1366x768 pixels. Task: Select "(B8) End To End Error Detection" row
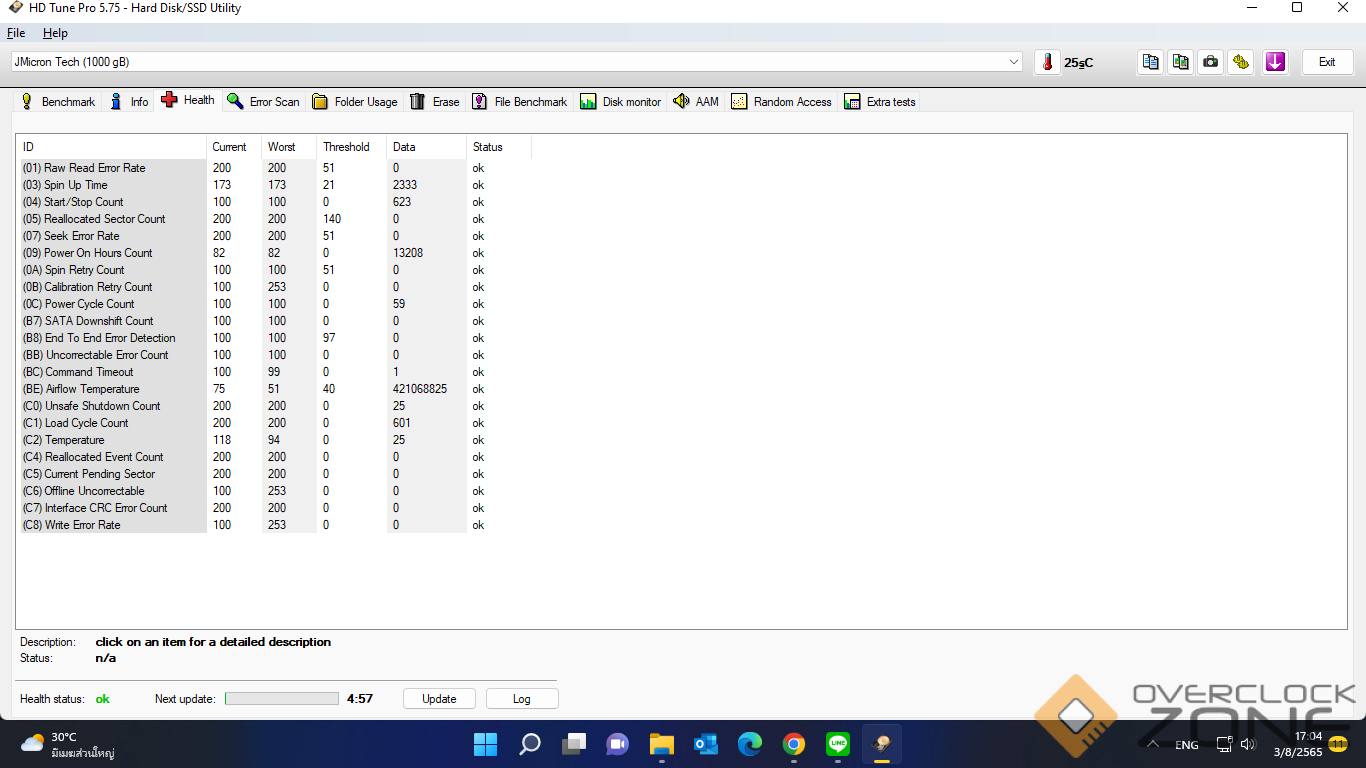pyautogui.click(x=275, y=338)
